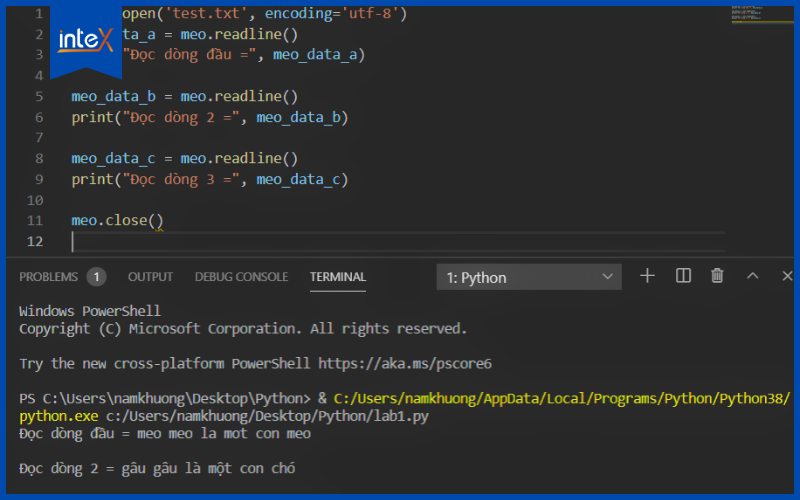
Task: Click the 'PS C:\Users\namkhuong\Desktop\Python>' prompt
Action: pyautogui.click(x=165, y=398)
